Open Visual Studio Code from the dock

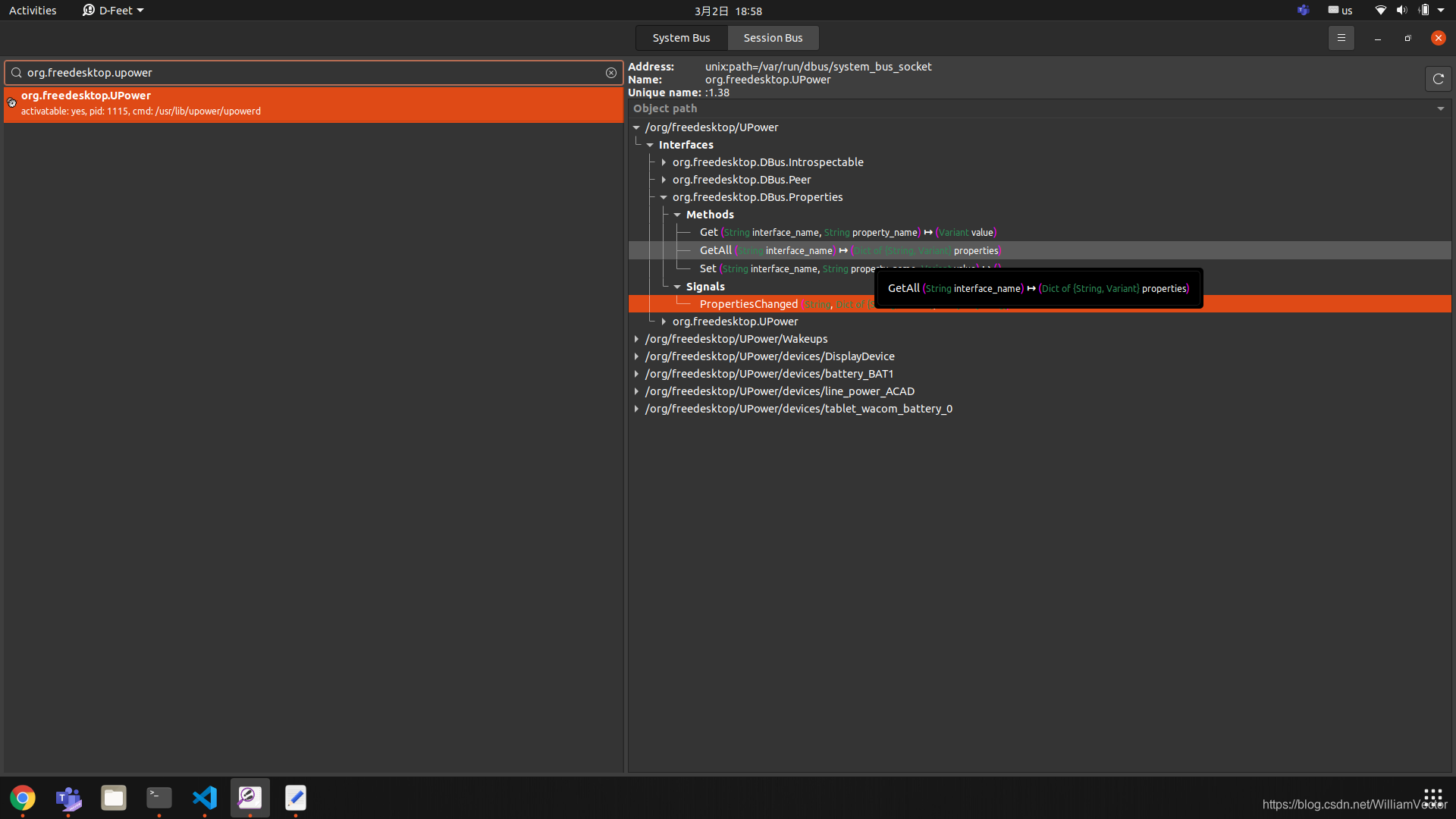205,798
